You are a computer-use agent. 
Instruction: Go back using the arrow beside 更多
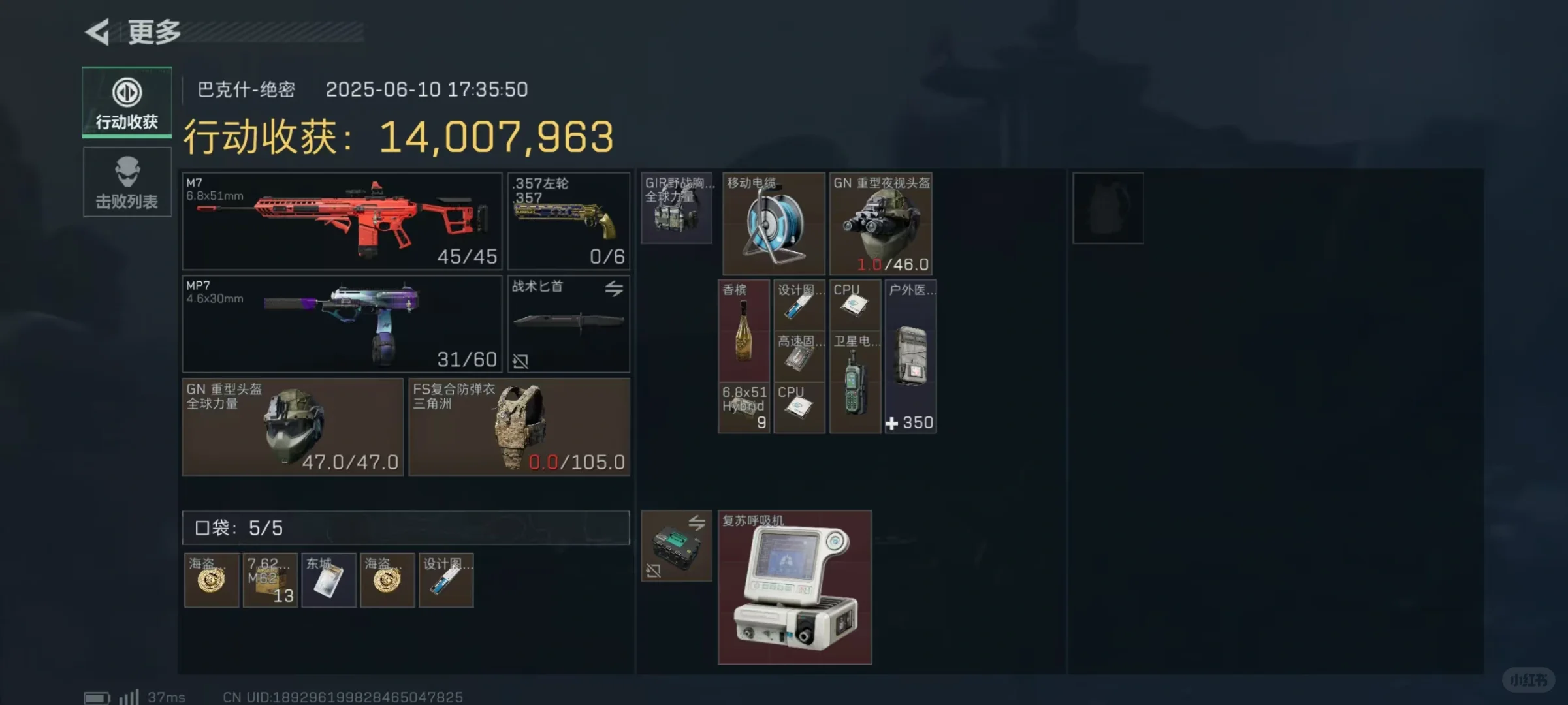click(x=97, y=31)
